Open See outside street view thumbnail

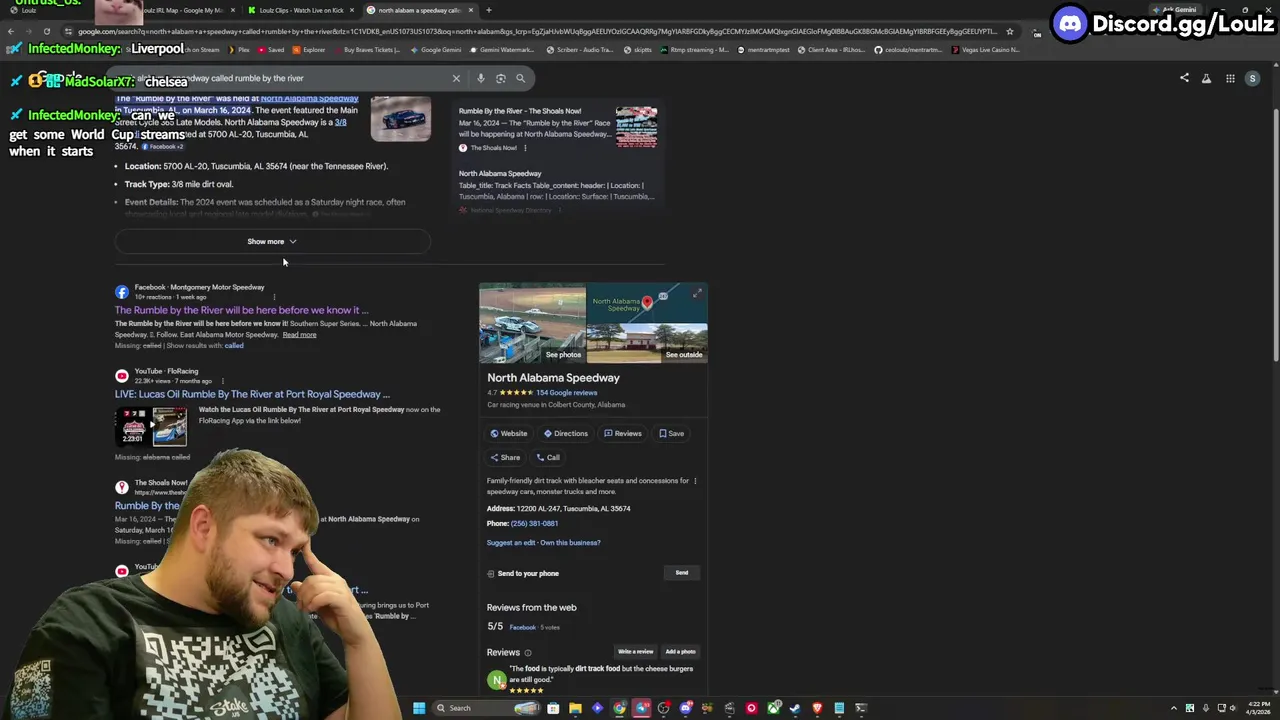click(x=647, y=343)
